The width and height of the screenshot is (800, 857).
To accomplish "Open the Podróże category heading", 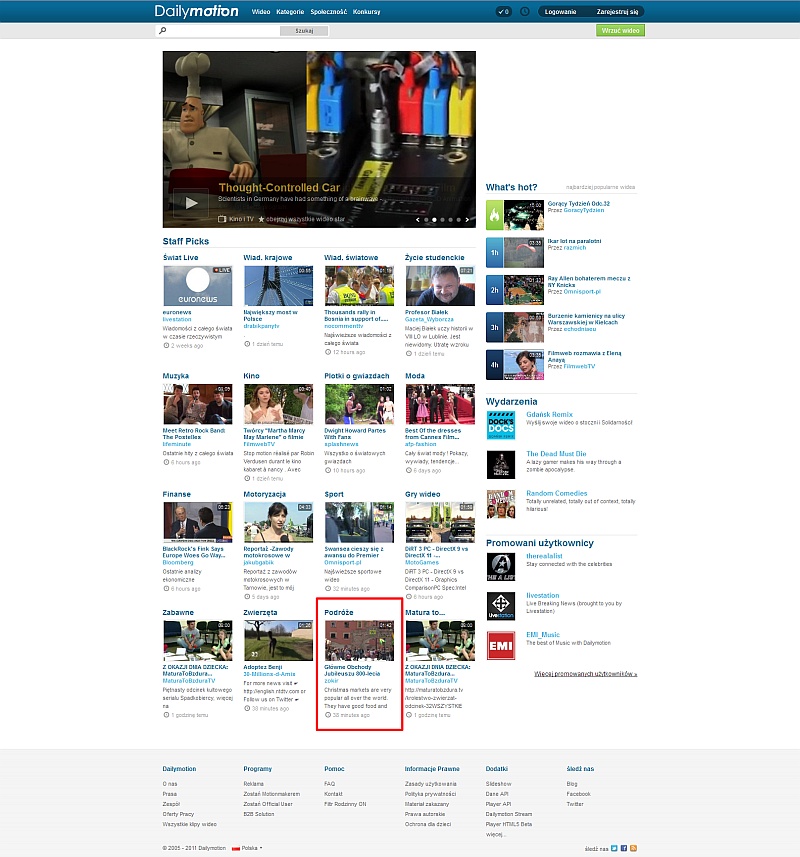I will click(339, 612).
